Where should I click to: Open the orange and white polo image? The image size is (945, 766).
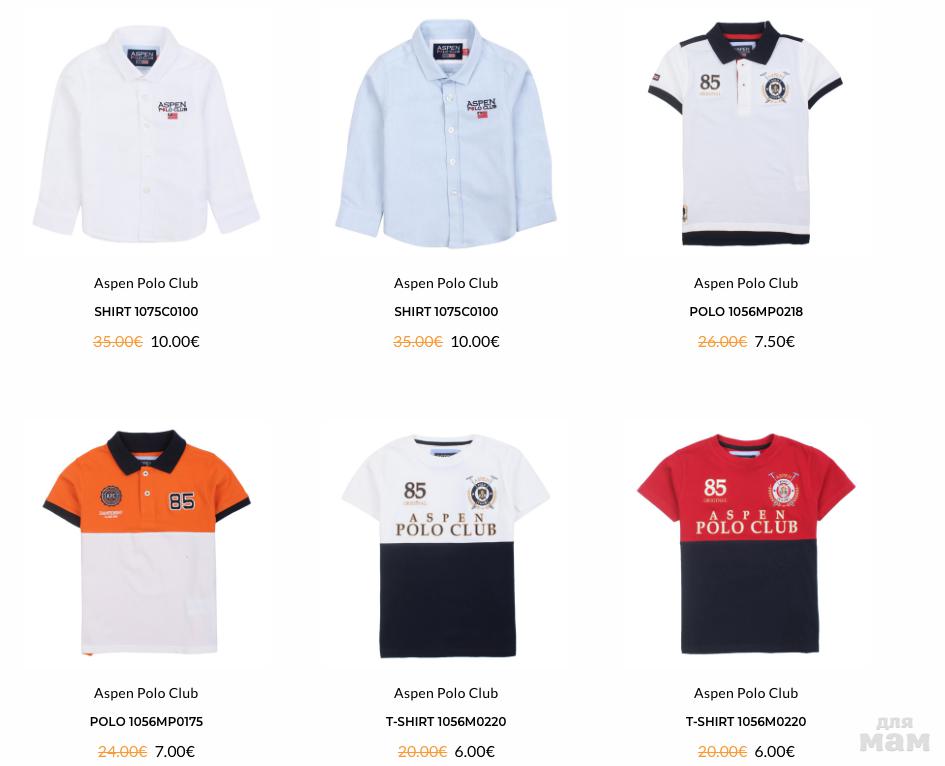click(146, 542)
